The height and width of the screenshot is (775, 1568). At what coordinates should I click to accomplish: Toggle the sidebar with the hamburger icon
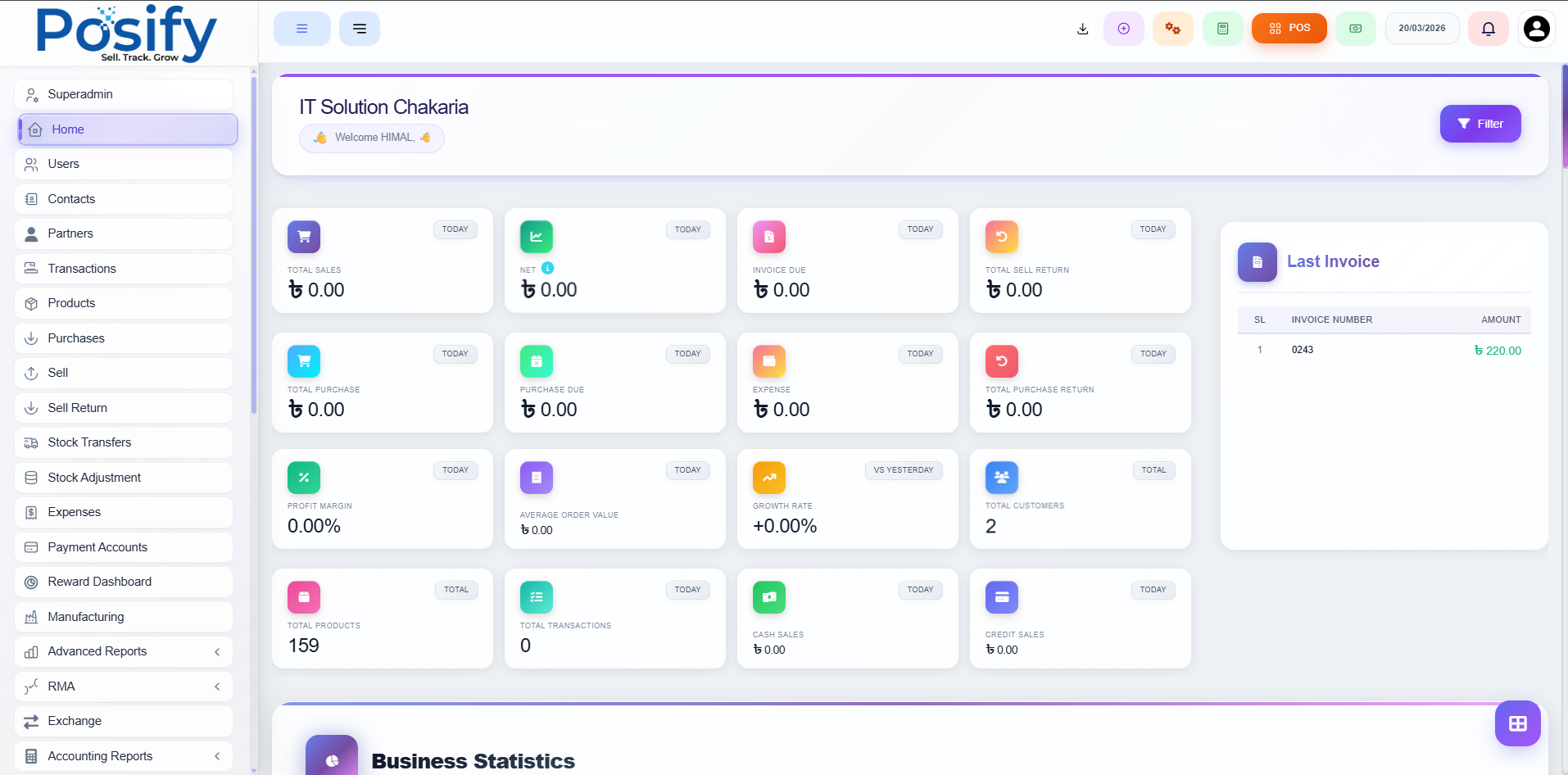click(x=301, y=28)
